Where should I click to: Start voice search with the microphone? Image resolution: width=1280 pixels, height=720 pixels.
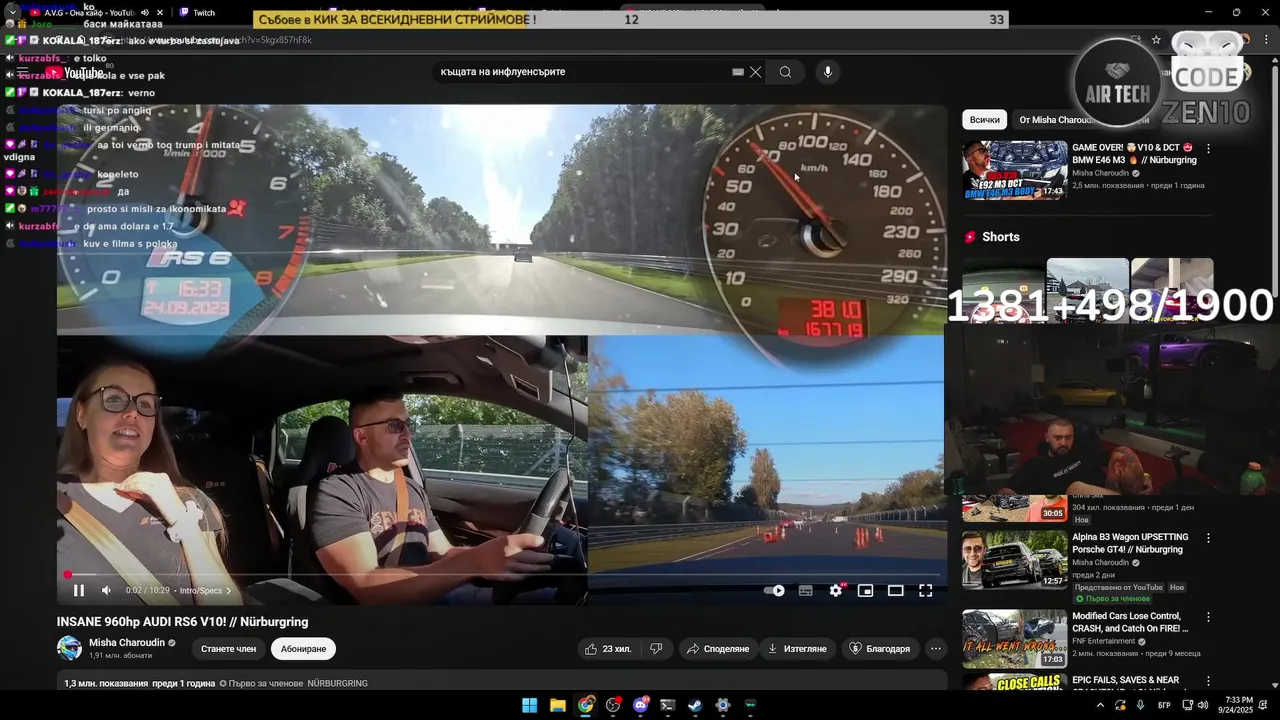pos(827,72)
